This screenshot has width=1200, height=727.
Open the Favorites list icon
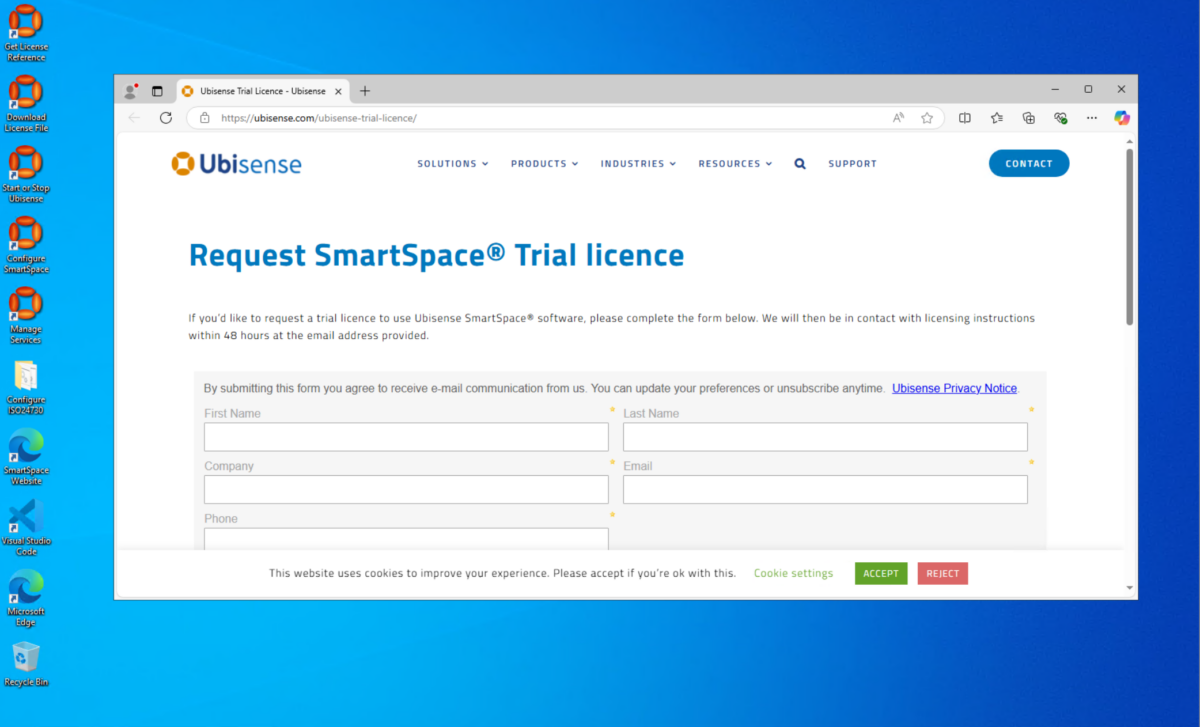point(997,118)
